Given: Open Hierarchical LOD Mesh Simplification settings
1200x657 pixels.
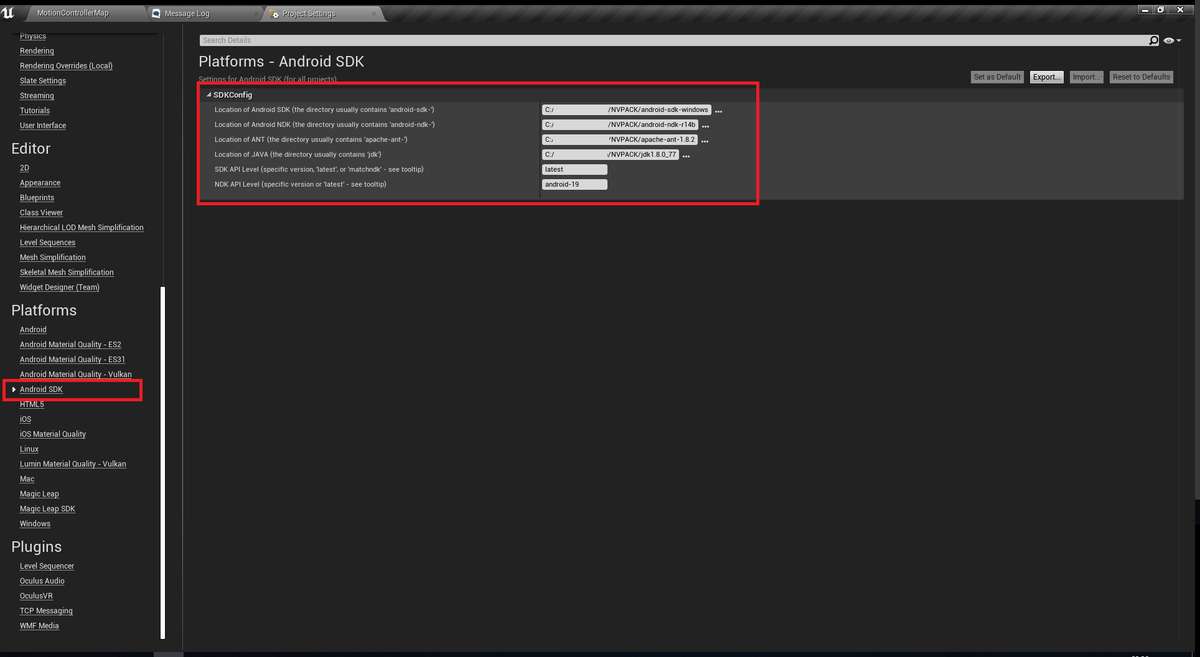Looking at the screenshot, I should (82, 228).
